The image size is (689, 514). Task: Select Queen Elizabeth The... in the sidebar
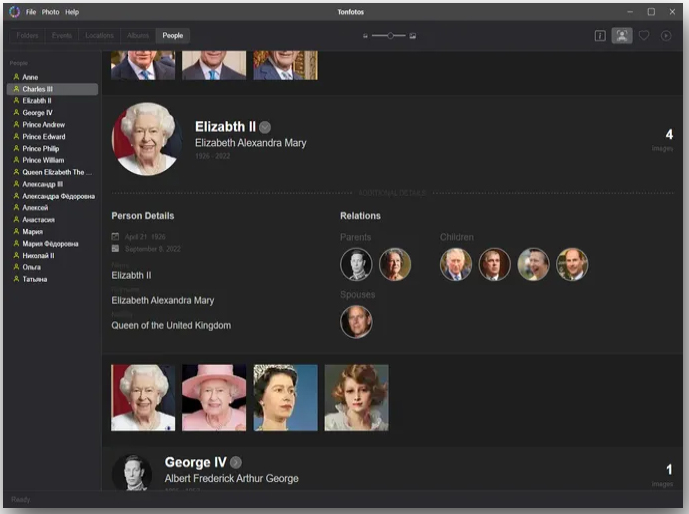pos(52,172)
